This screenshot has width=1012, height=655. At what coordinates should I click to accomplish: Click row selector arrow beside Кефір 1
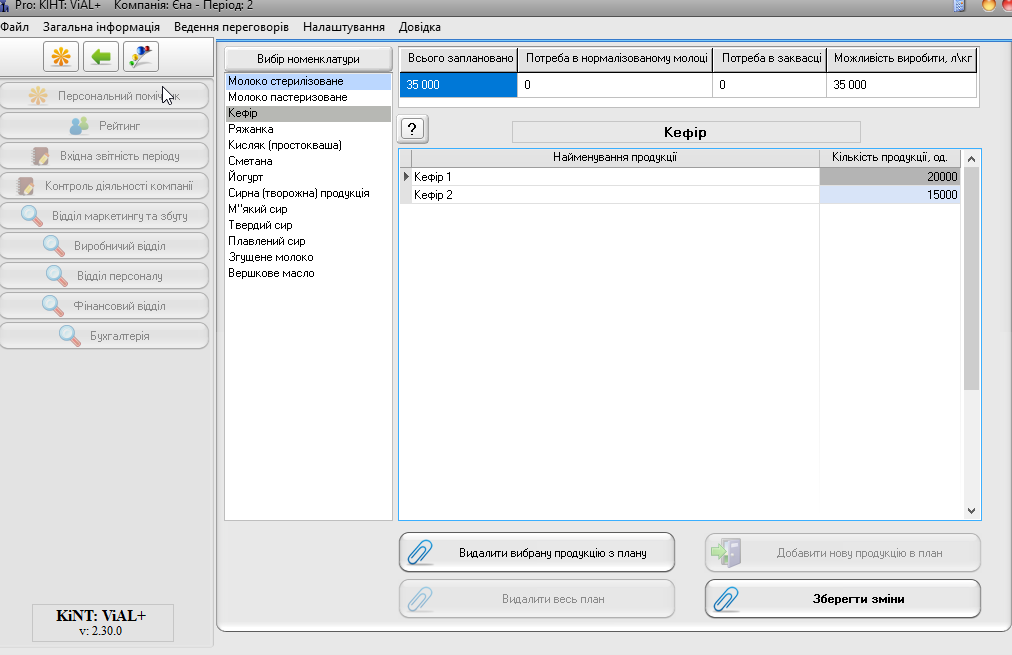click(x=406, y=177)
